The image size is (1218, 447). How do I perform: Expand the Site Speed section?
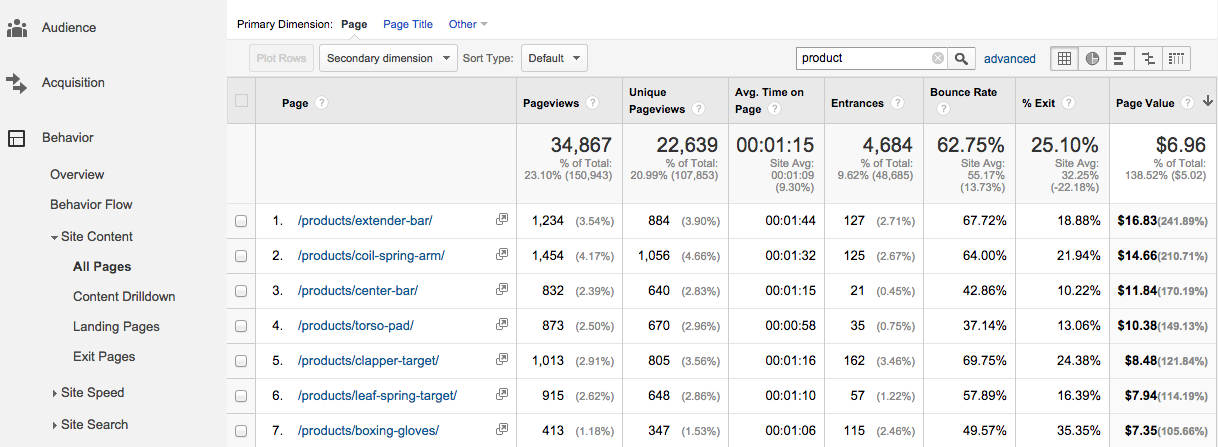[x=92, y=393]
